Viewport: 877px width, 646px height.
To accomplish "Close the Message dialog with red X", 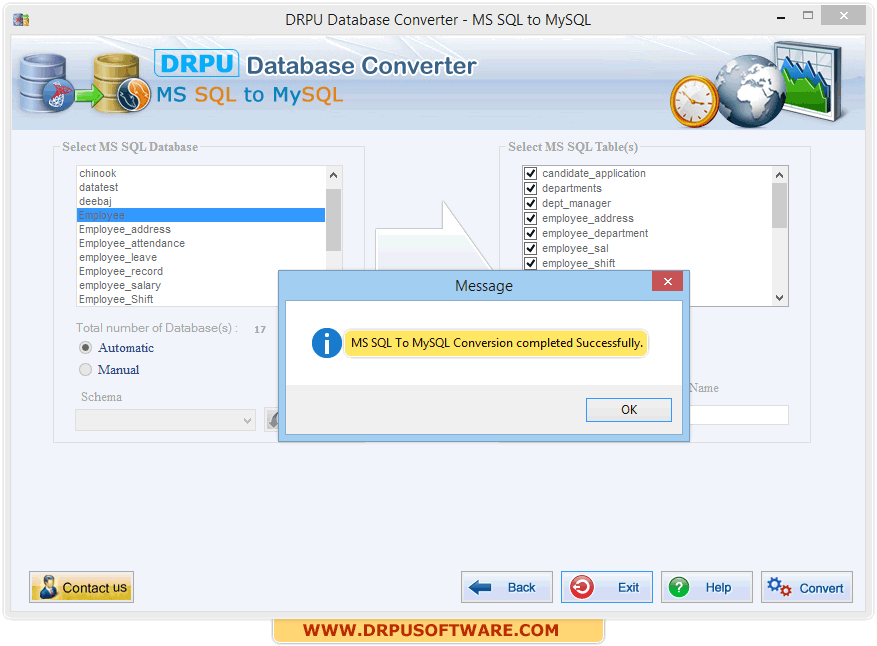I will pyautogui.click(x=667, y=281).
